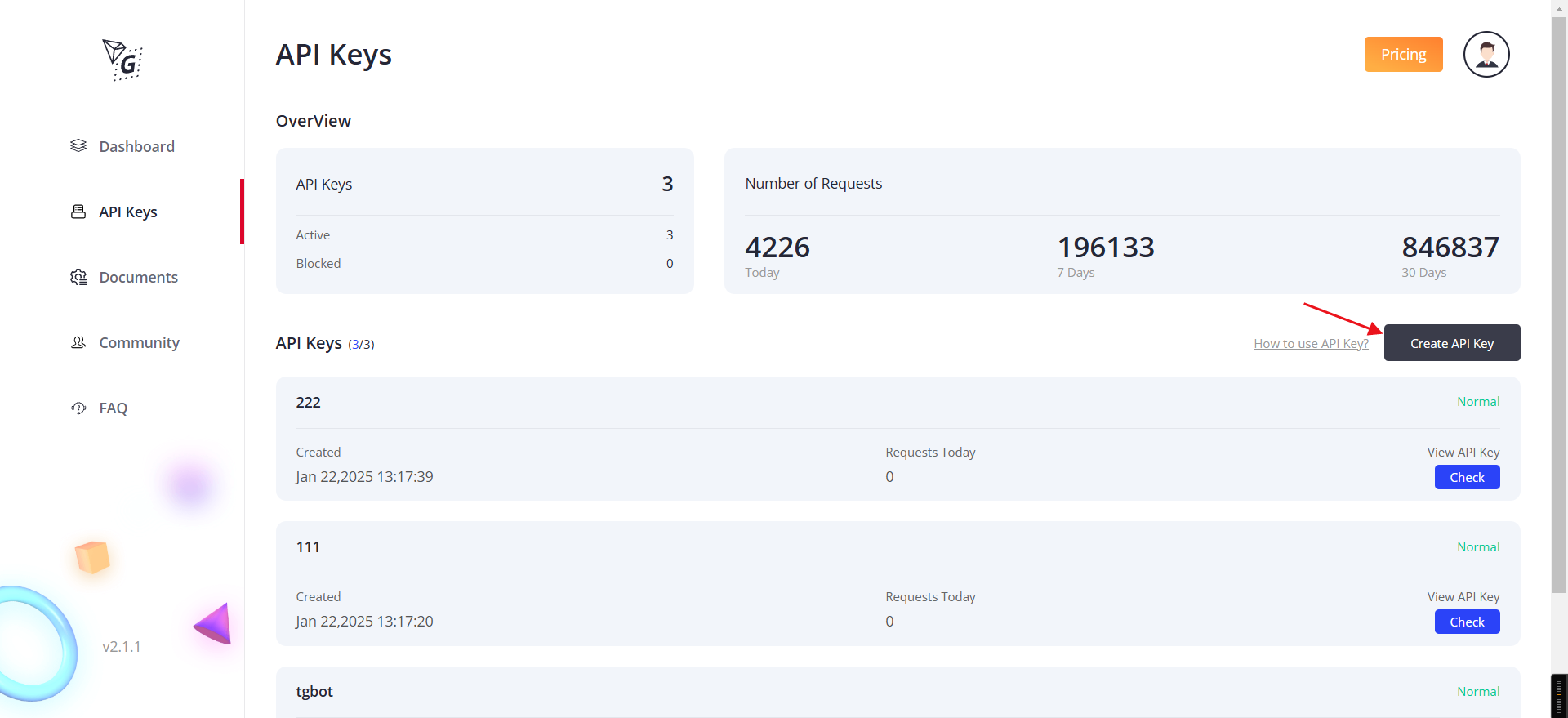Screen dimensions: 1568x718
Task: Click the TronGrid logo icon
Action: coord(122,60)
